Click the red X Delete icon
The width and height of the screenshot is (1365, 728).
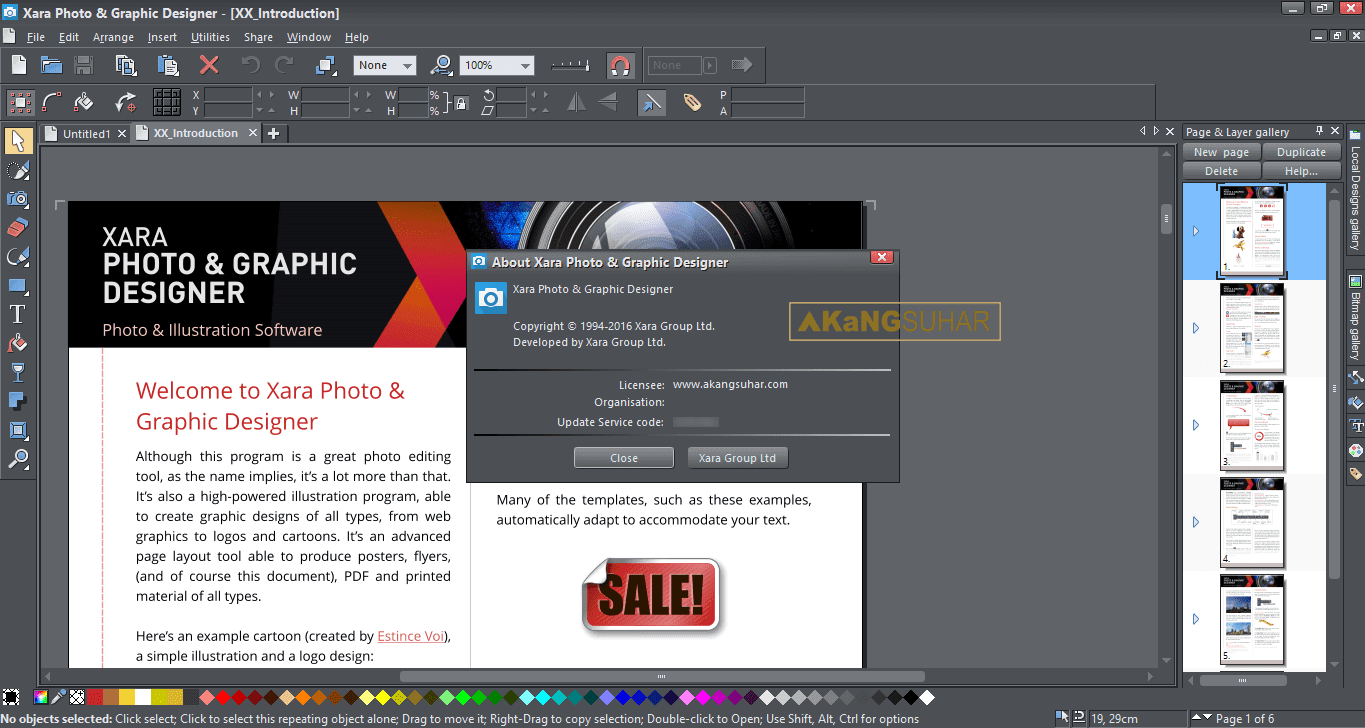click(x=209, y=65)
